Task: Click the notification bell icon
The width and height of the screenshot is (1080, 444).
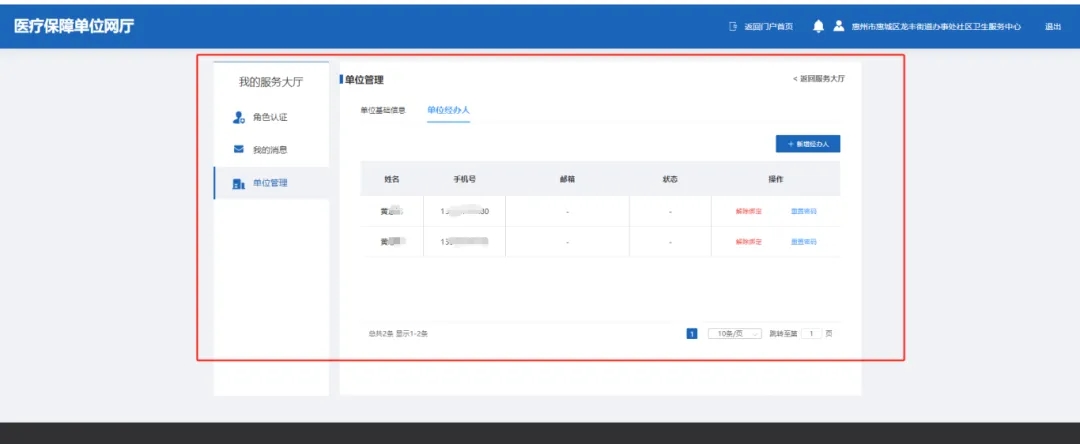Action: [x=818, y=27]
